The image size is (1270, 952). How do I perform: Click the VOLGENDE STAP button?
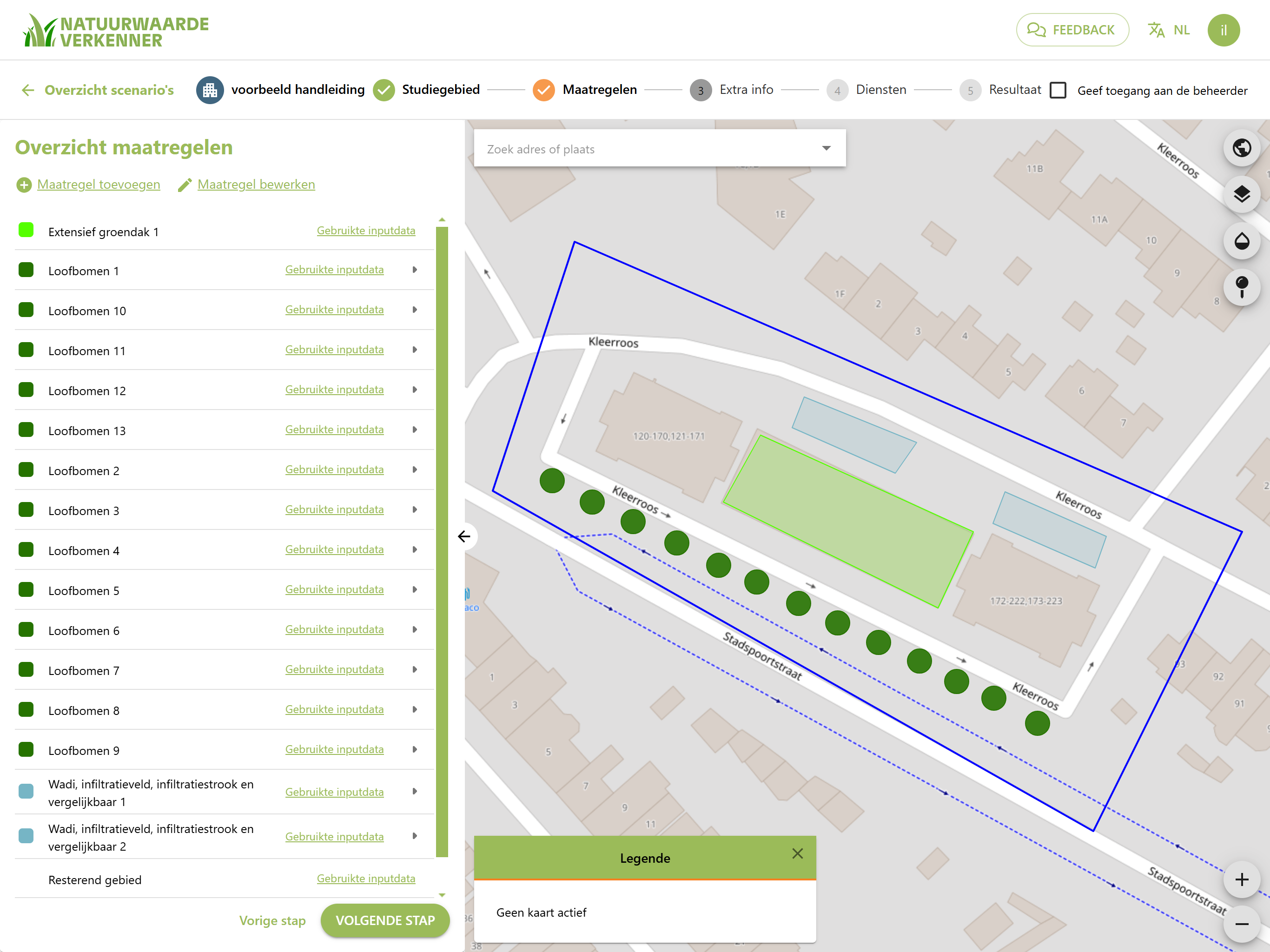[385, 920]
